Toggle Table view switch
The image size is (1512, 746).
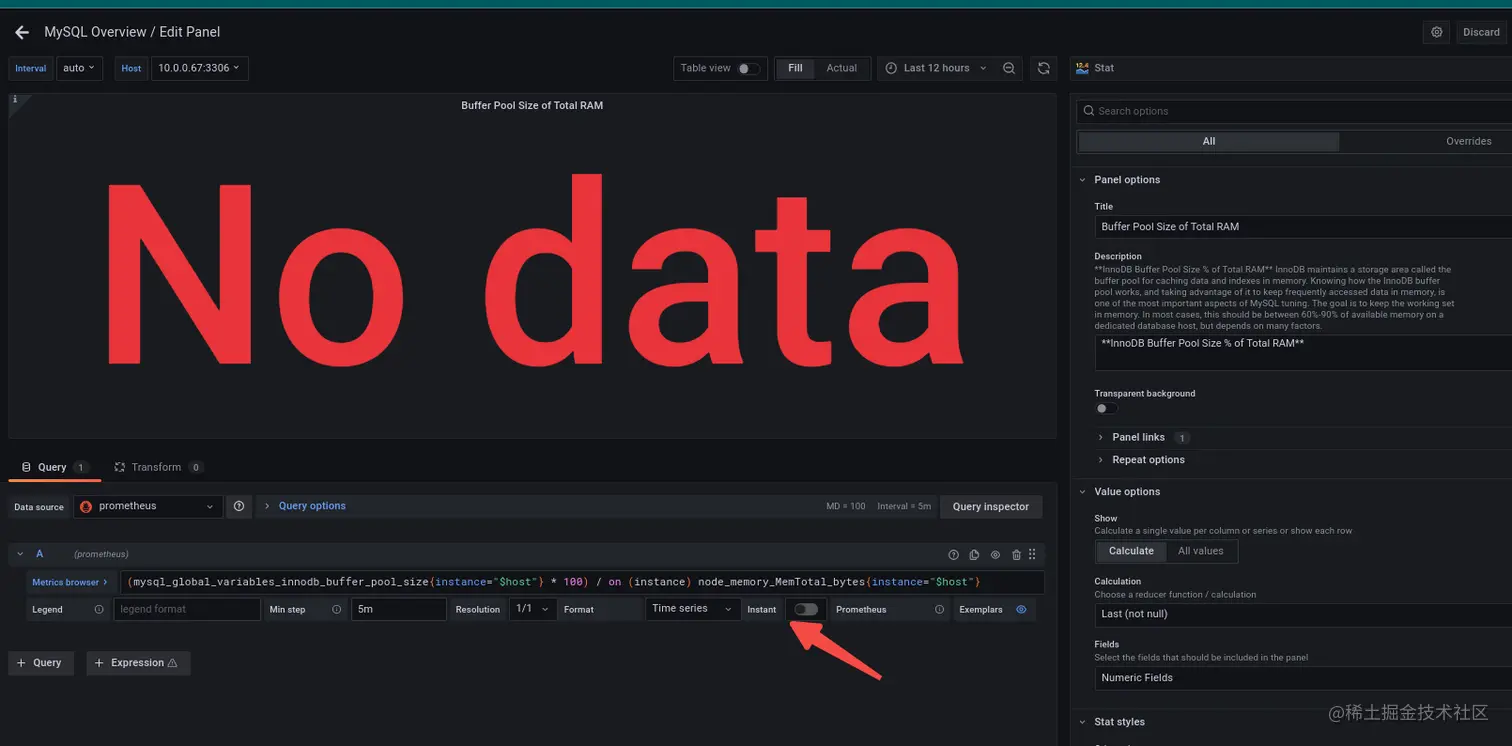point(748,69)
